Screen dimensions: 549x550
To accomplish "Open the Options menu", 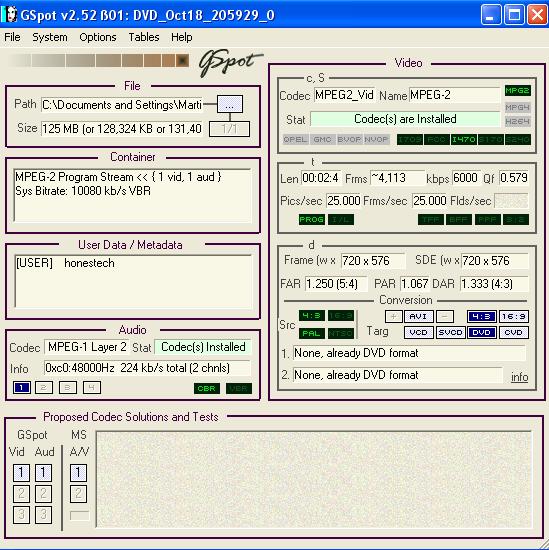I will pyautogui.click(x=98, y=37).
